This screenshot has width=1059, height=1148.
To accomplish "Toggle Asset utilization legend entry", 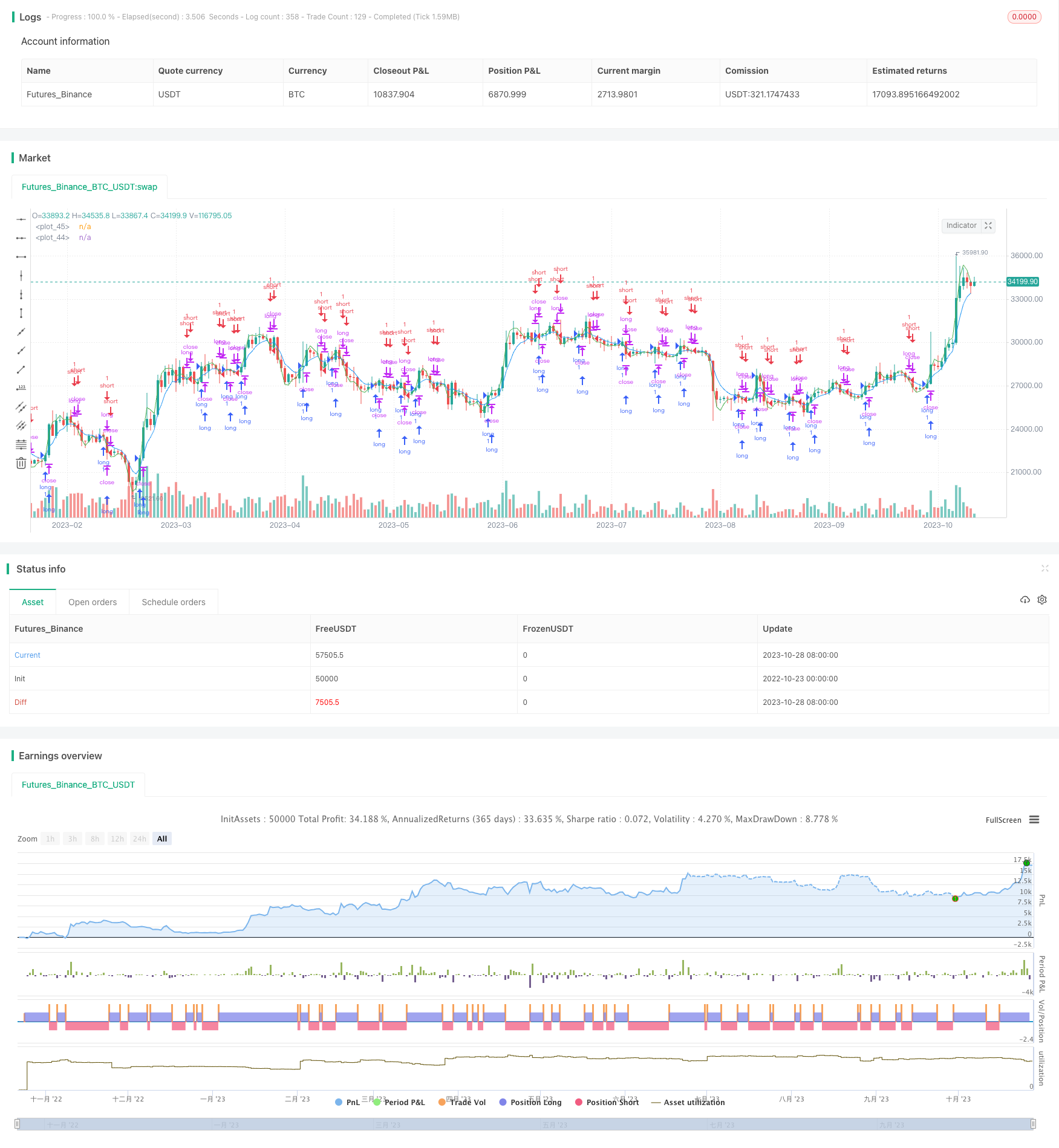I will 688,1102.
